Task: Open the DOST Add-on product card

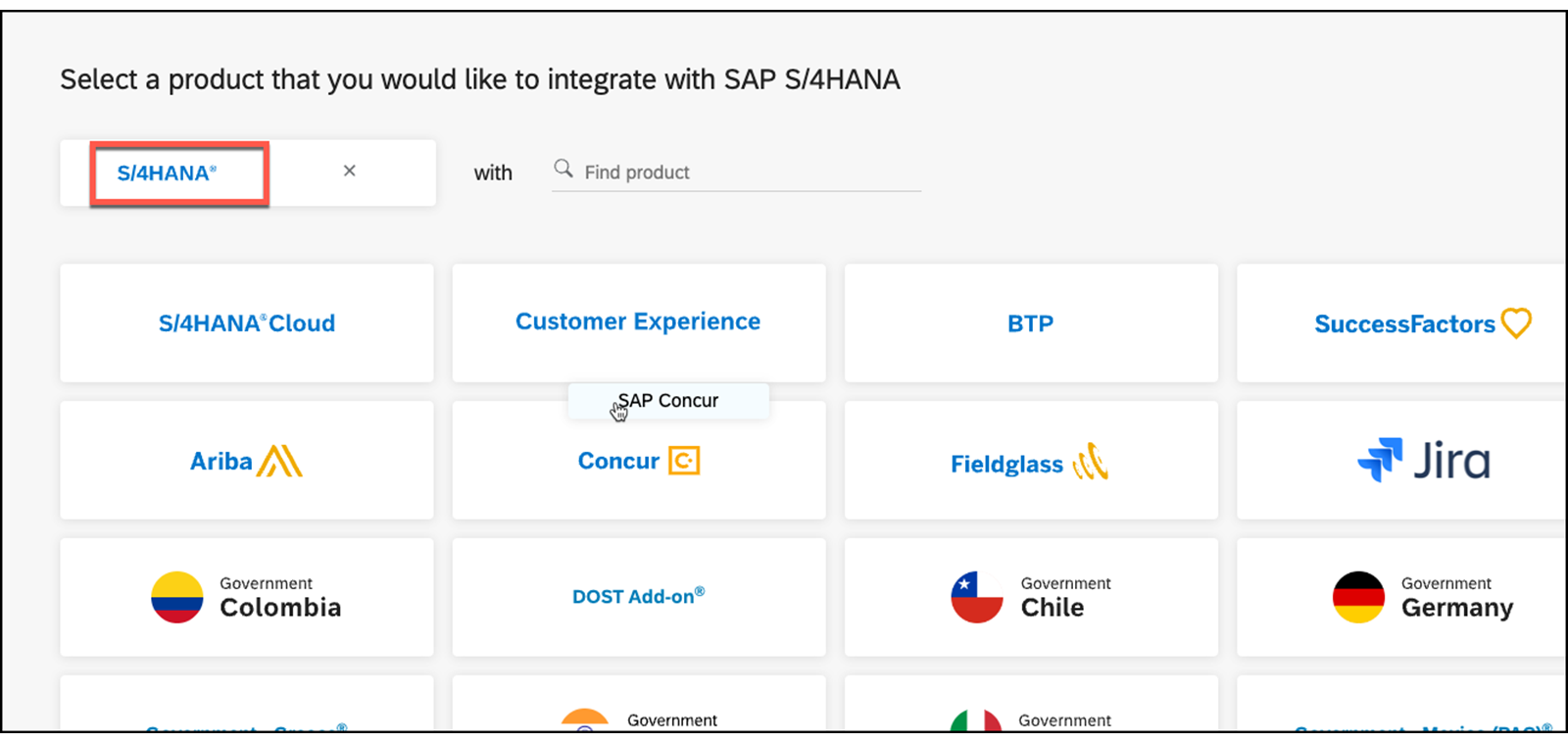Action: (x=639, y=597)
